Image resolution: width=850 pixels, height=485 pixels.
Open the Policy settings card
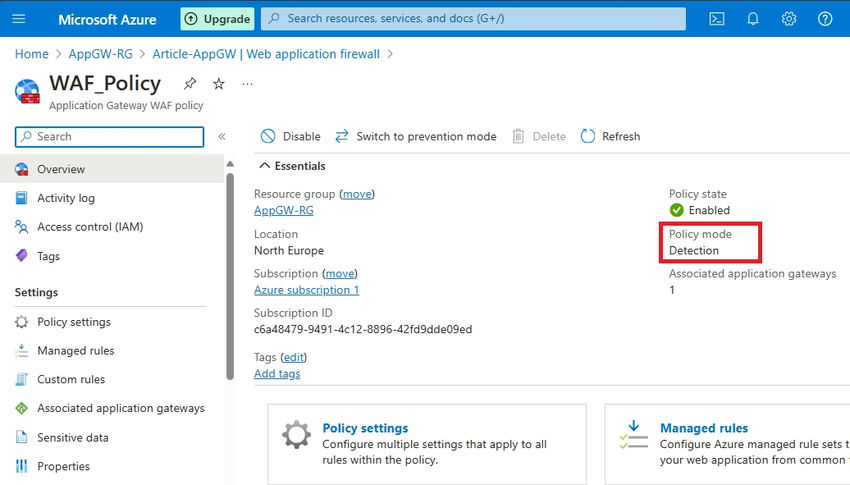pyautogui.click(x=427, y=444)
